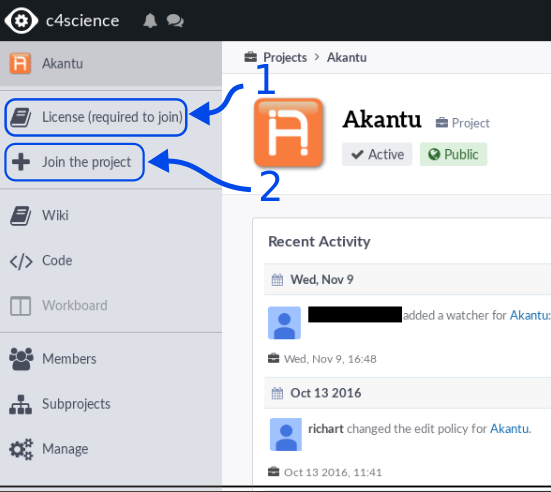Viewport: 551px width, 492px height.
Task: Click the calendar icon beside Wed, Nov 9
Action: click(x=277, y=280)
